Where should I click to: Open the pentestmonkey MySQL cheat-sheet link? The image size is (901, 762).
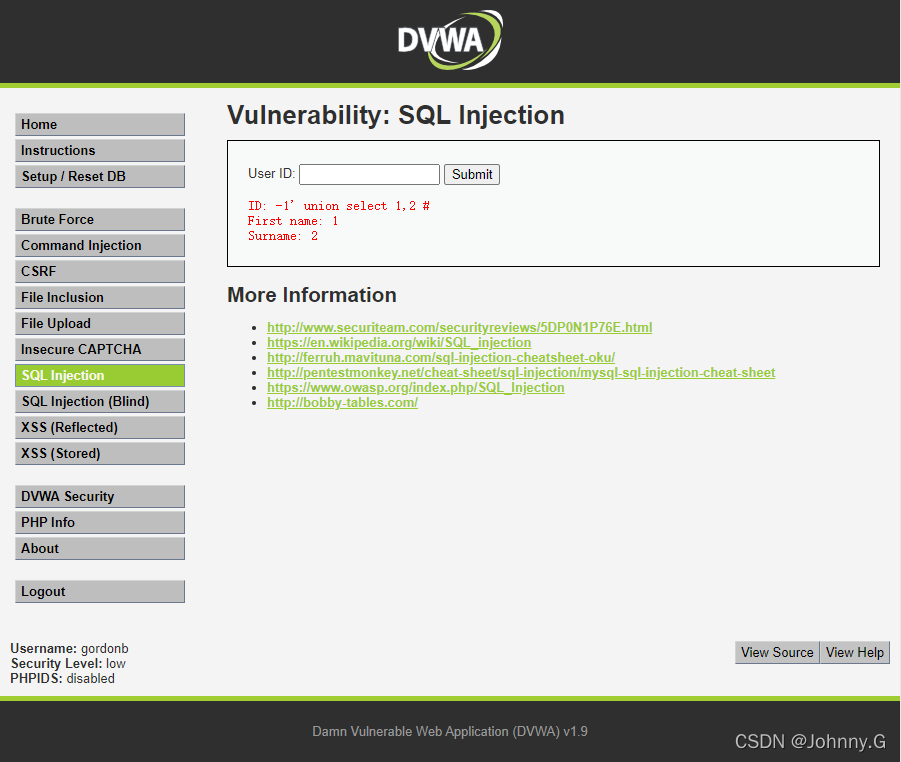point(521,372)
